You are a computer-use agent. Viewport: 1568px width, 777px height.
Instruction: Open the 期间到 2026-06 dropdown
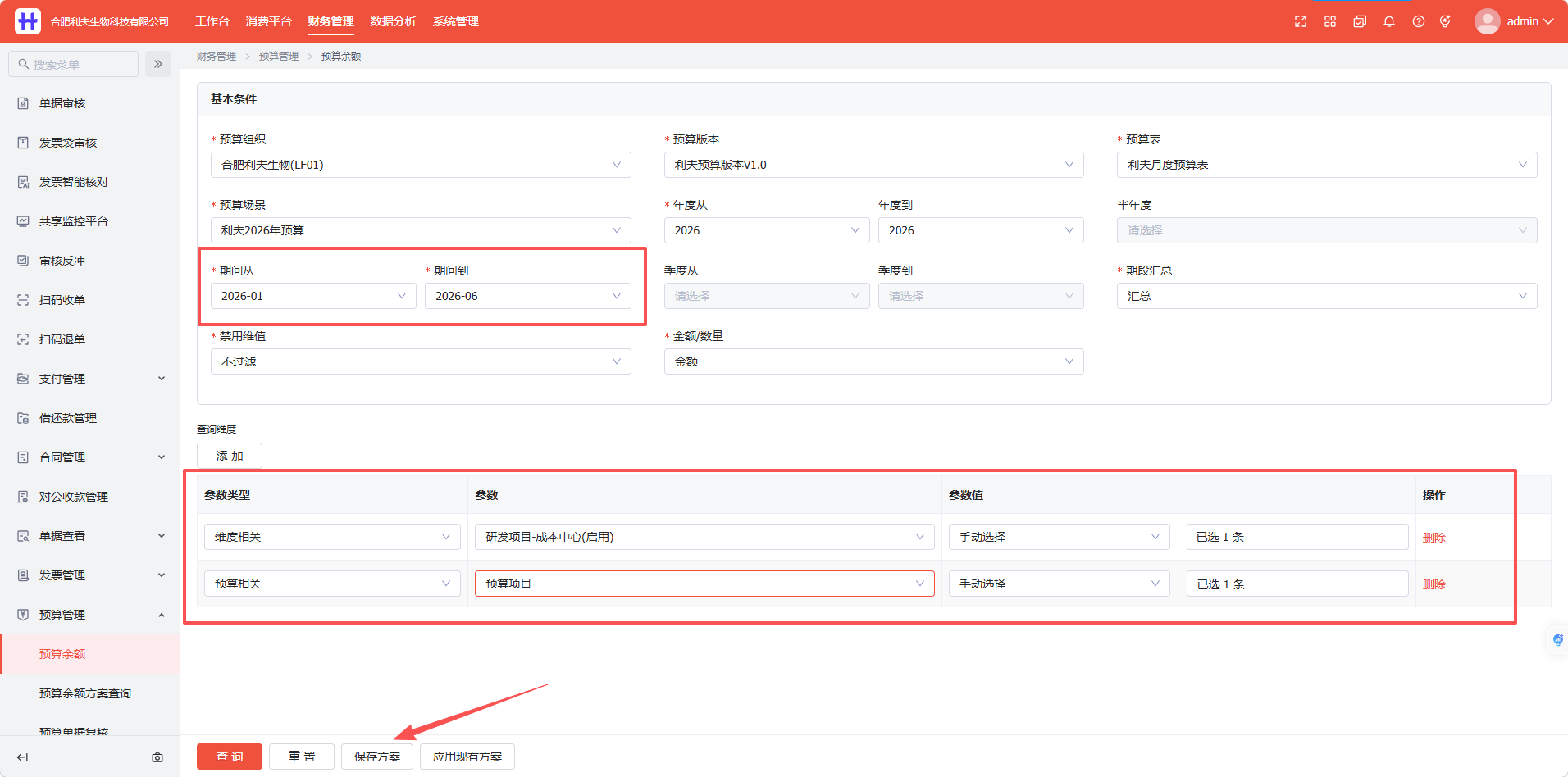point(528,296)
